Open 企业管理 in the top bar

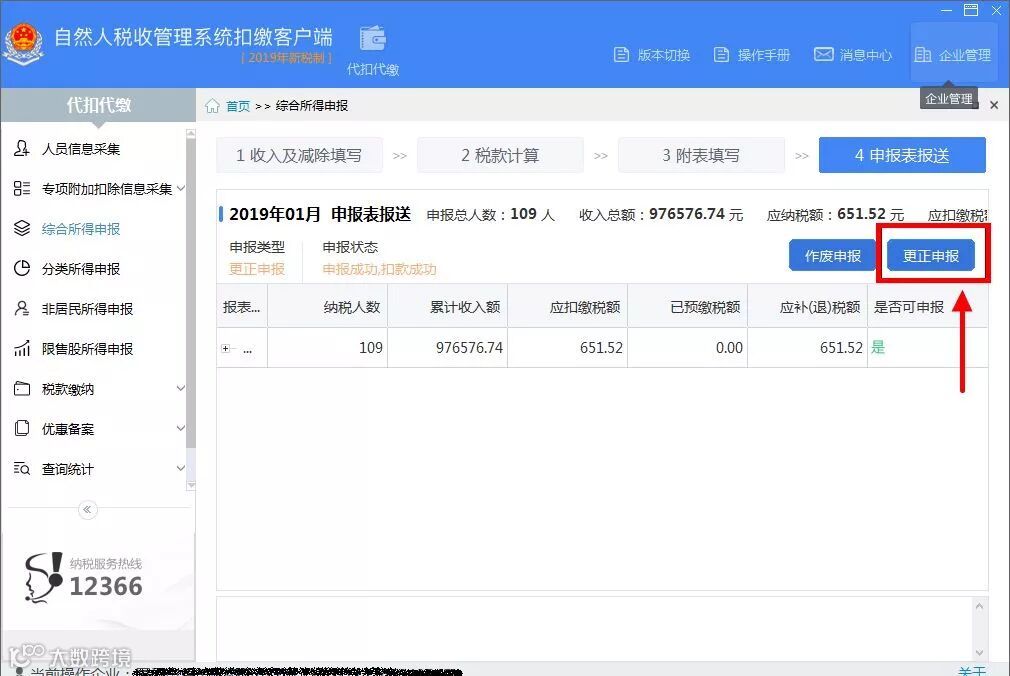point(953,55)
